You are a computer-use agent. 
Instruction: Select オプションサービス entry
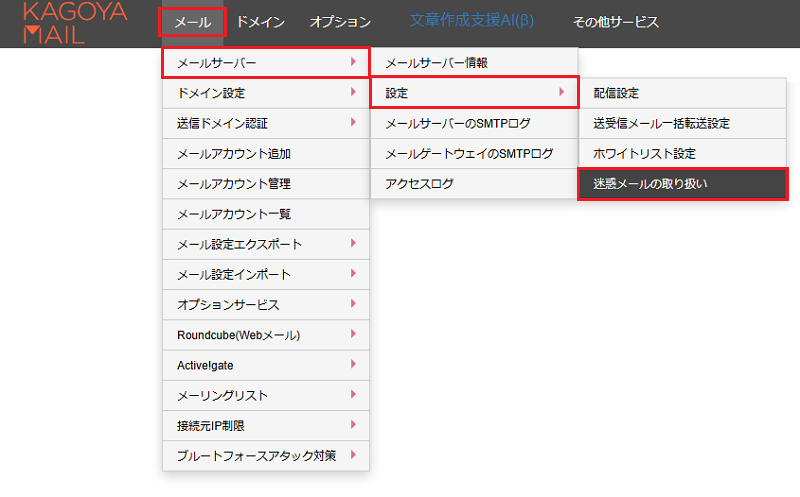266,305
